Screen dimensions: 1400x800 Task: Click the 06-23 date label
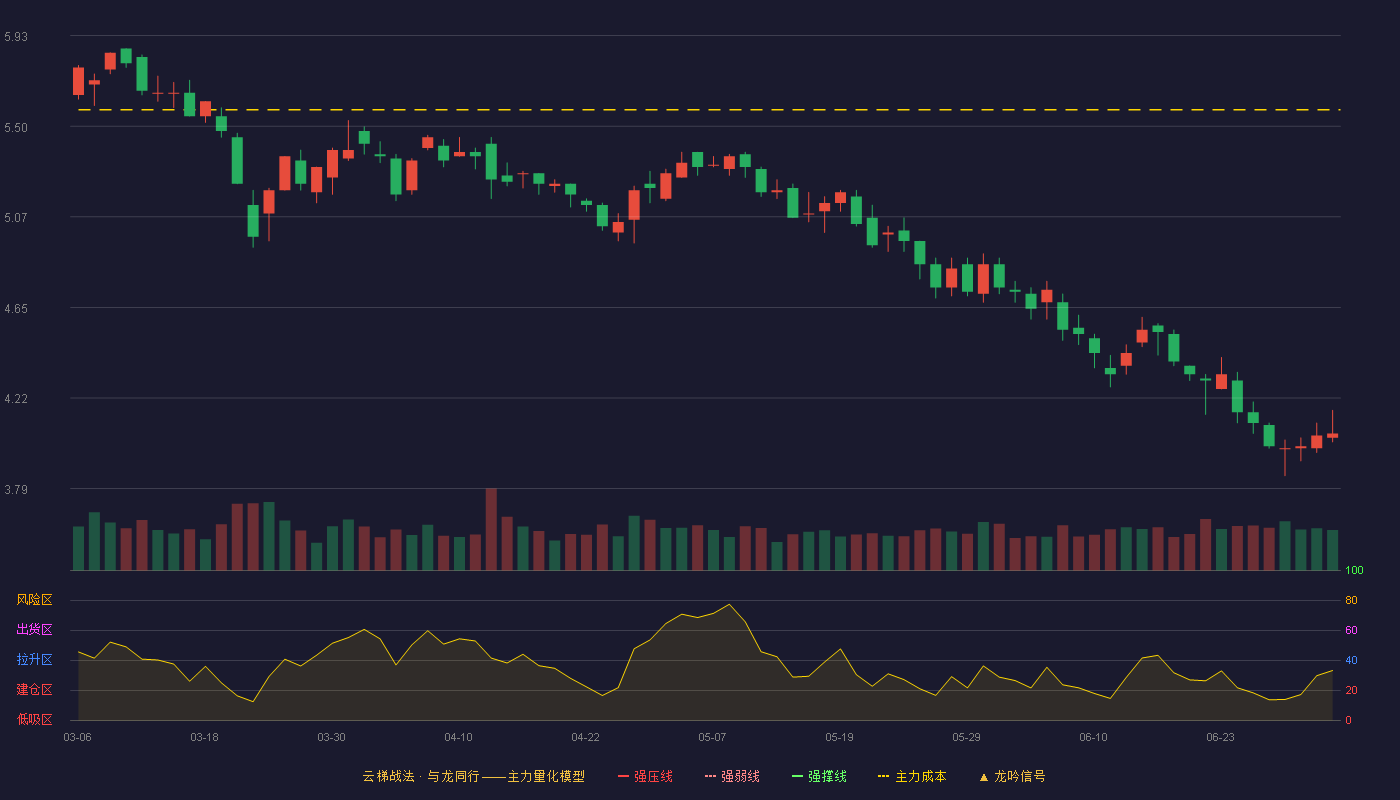[1220, 737]
